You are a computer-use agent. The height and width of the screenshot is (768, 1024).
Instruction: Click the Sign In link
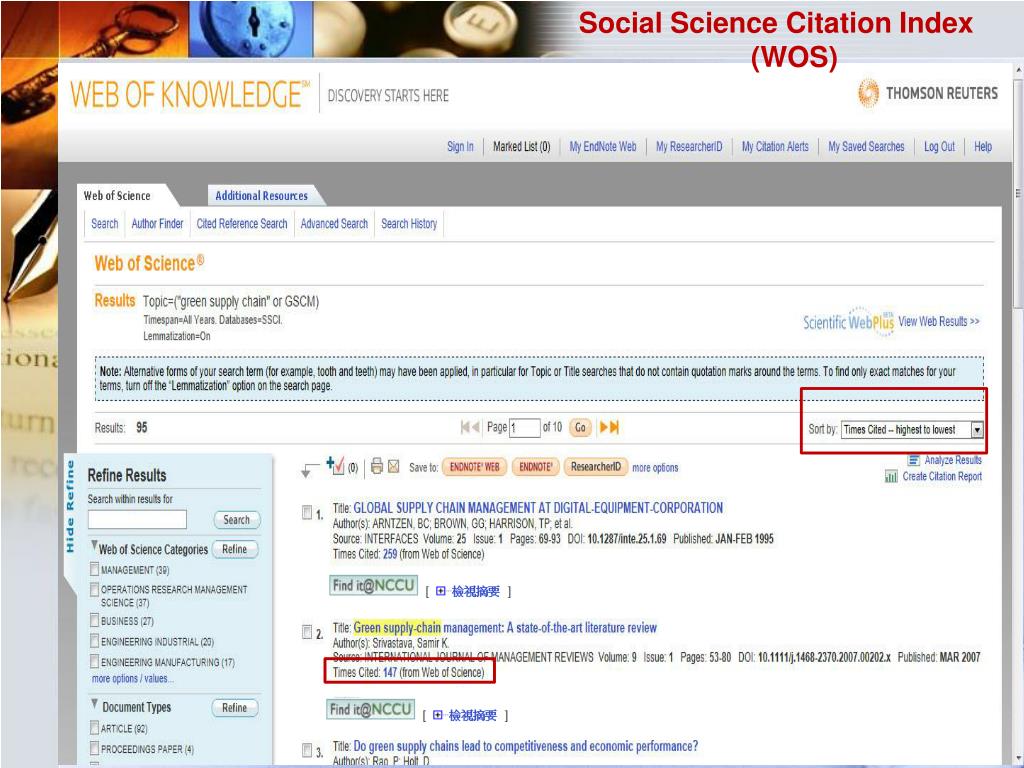[460, 146]
